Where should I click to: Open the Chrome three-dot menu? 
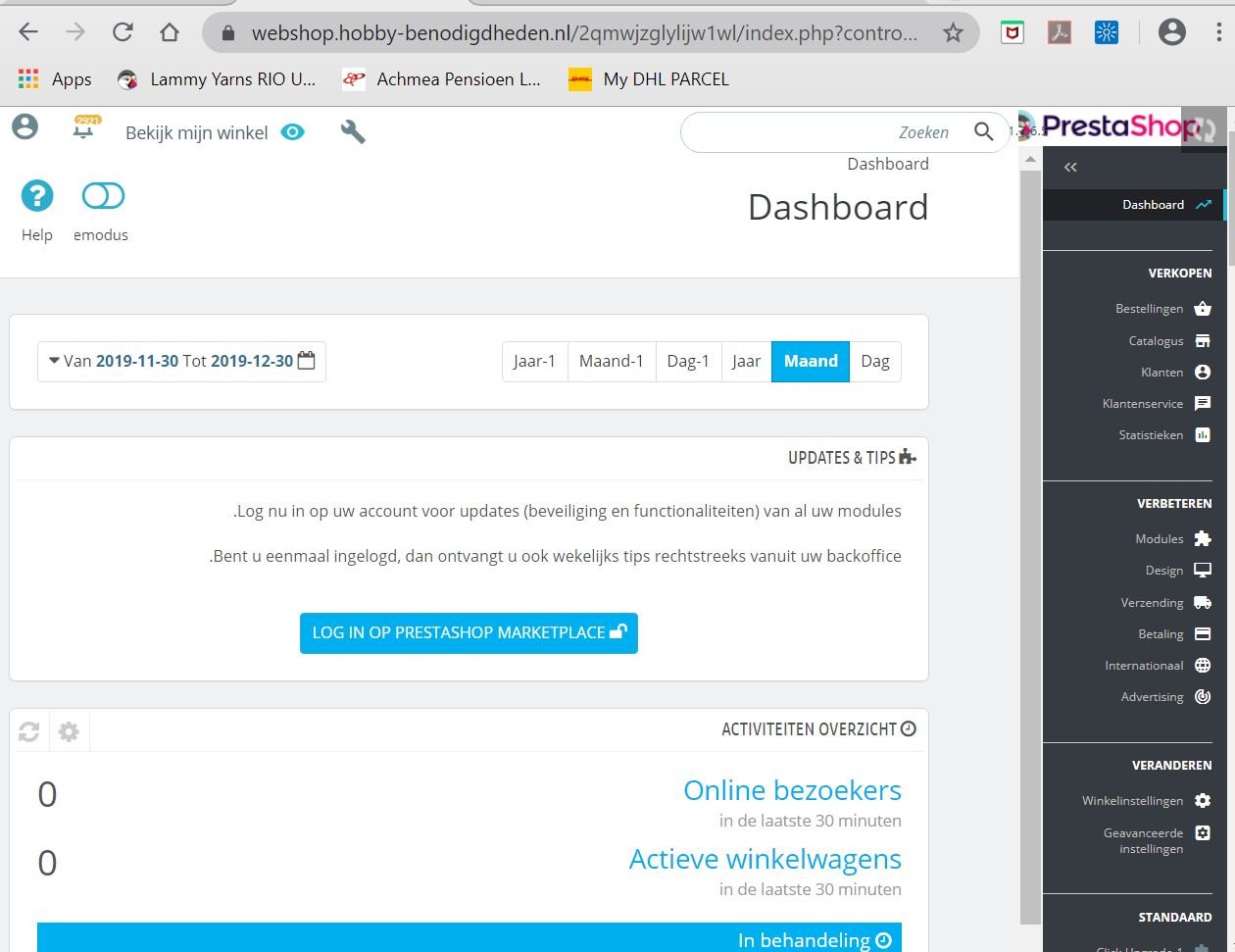point(1218,32)
